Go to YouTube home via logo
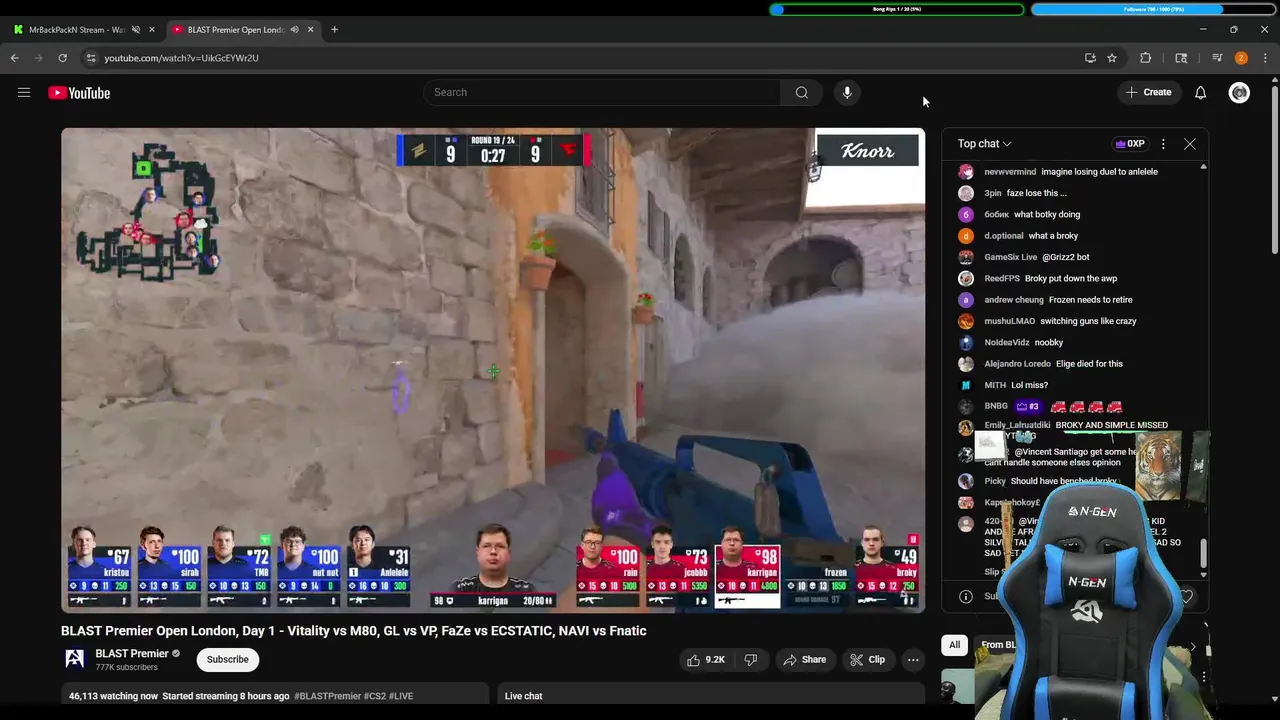 tap(79, 93)
